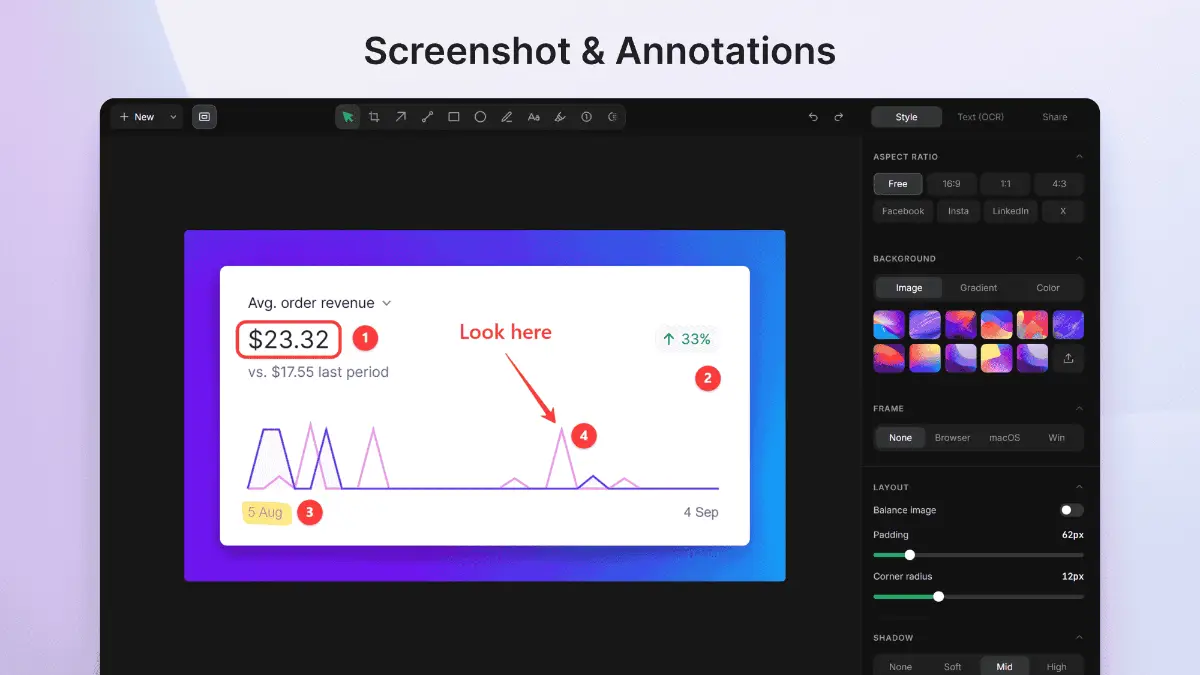
Task: Select the Free aspect ratio
Action: point(898,184)
